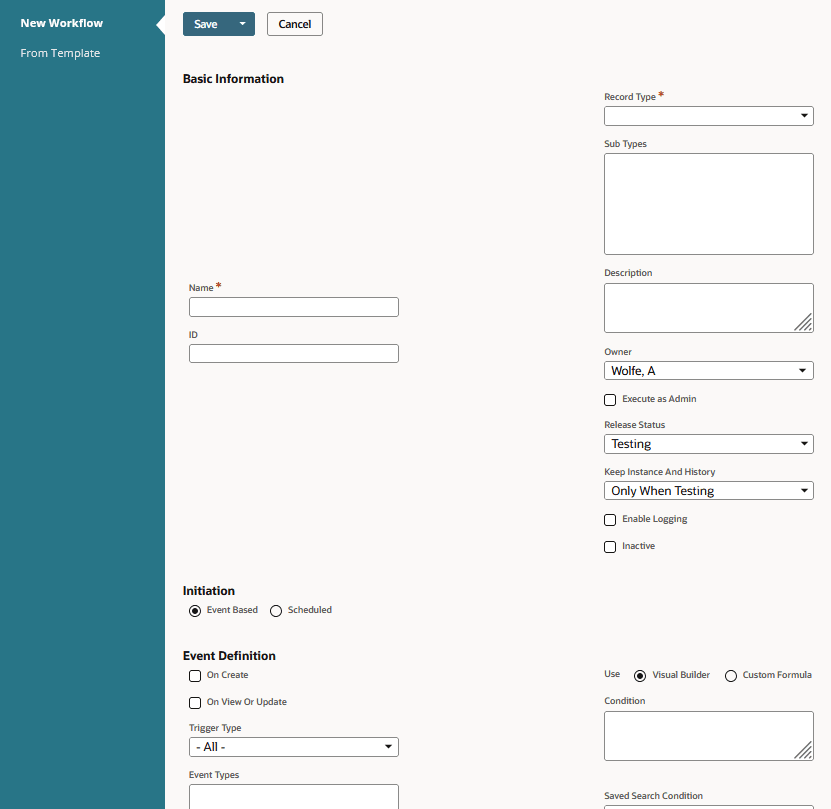Click the Cancel button
The height and width of the screenshot is (809, 831).
(x=295, y=24)
